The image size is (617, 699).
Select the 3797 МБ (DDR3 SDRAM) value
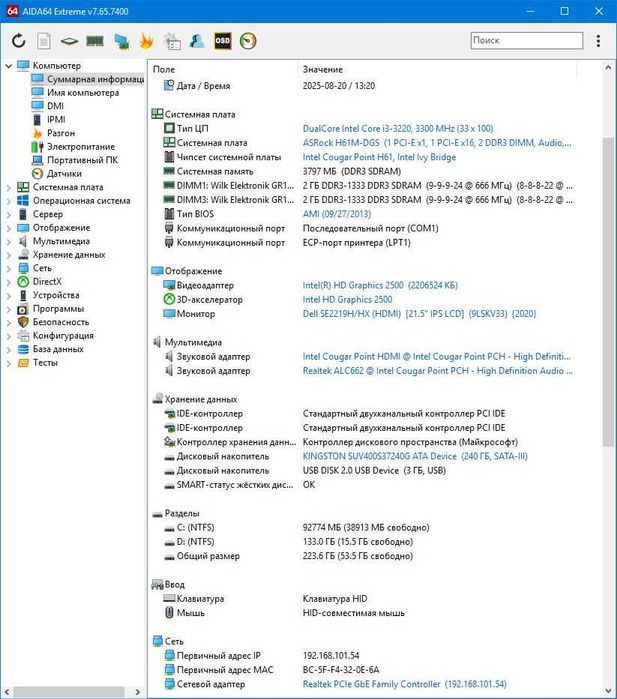(352, 171)
